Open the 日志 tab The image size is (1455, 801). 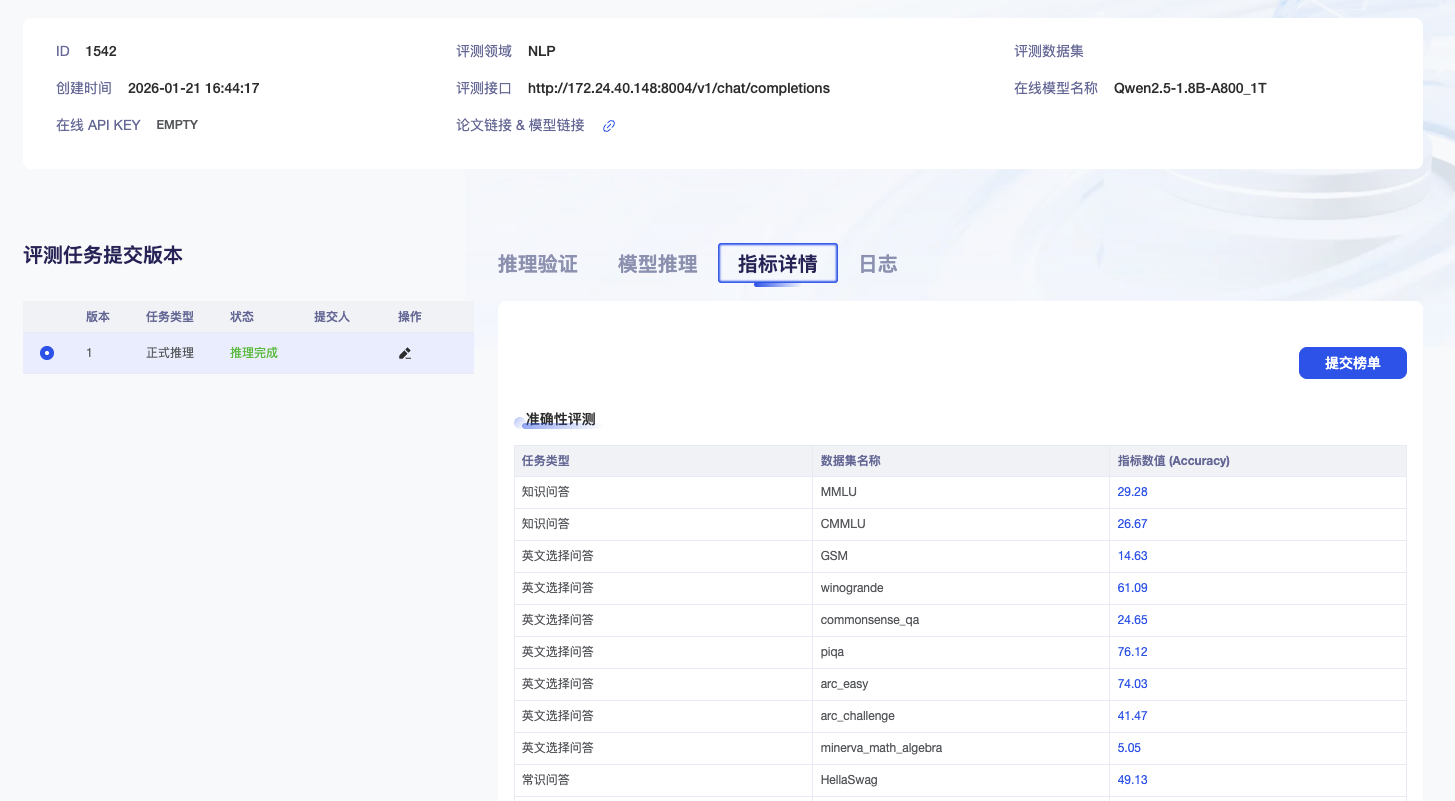877,263
